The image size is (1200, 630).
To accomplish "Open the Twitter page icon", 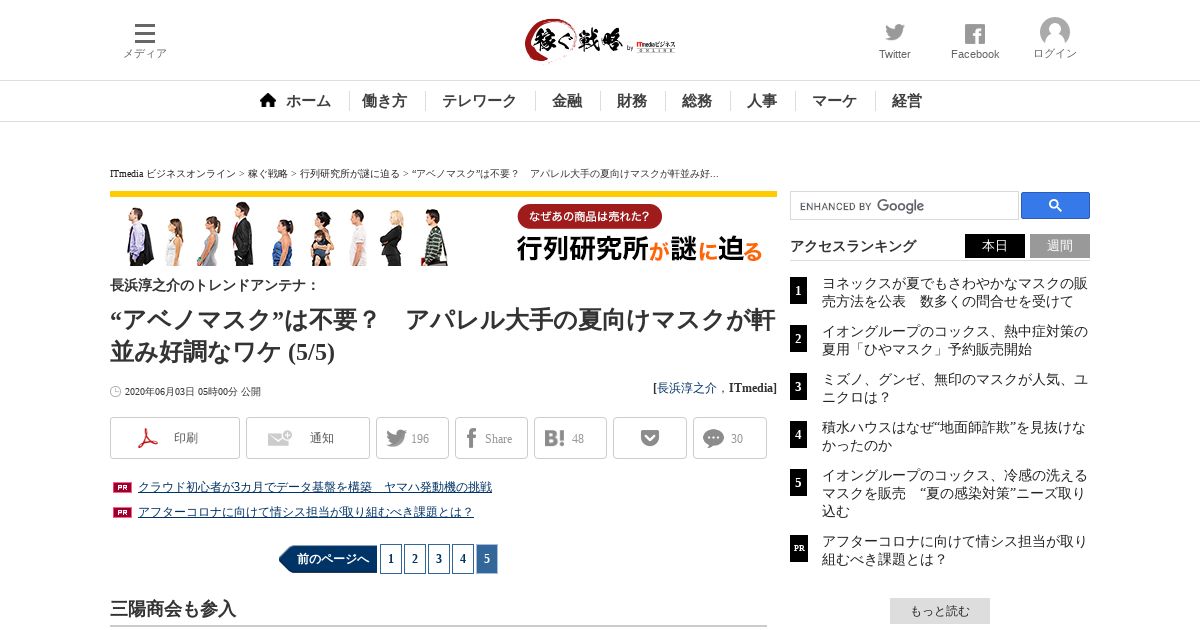I will coord(894,41).
